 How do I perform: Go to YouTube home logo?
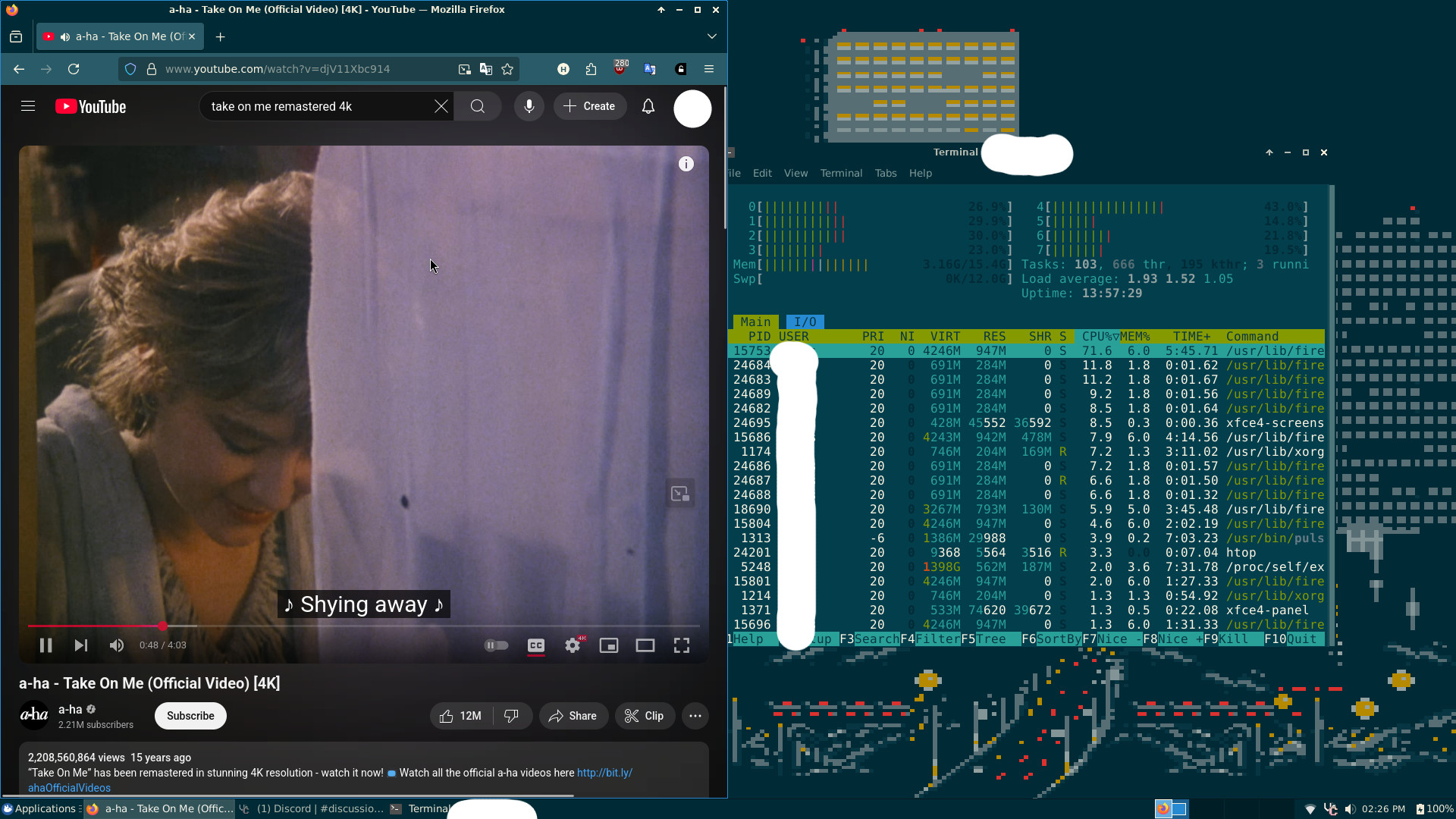point(91,106)
